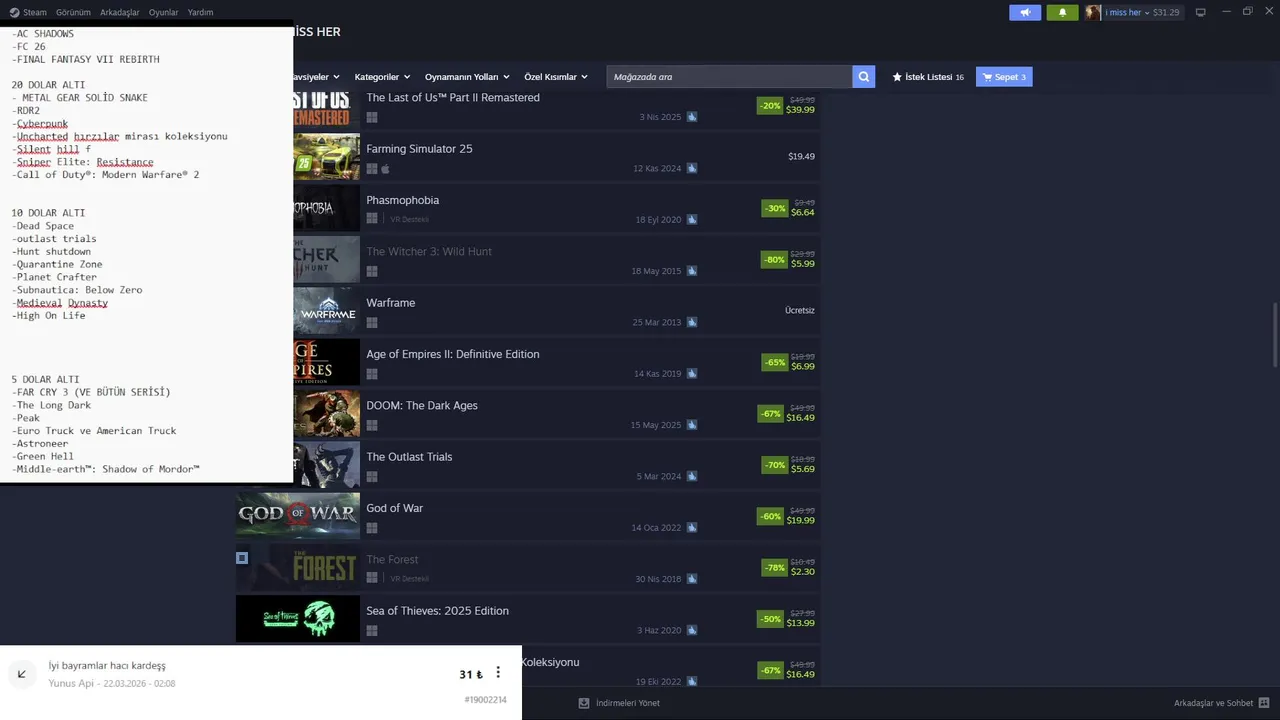Viewport: 1280px width, 720px height.
Task: Click the Big Picture mode monitor icon
Action: coord(1200,12)
